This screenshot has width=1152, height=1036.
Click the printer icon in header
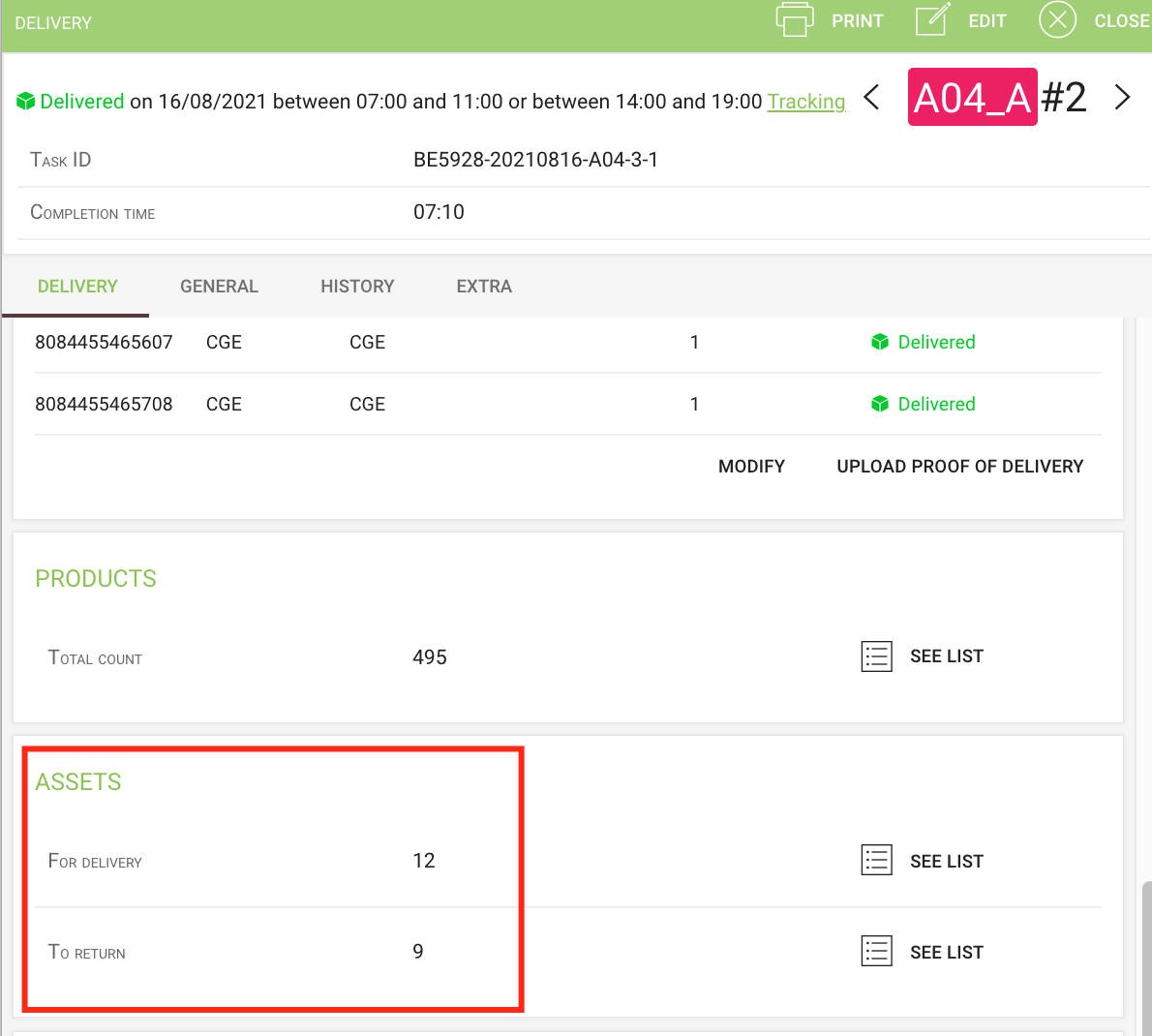(794, 19)
